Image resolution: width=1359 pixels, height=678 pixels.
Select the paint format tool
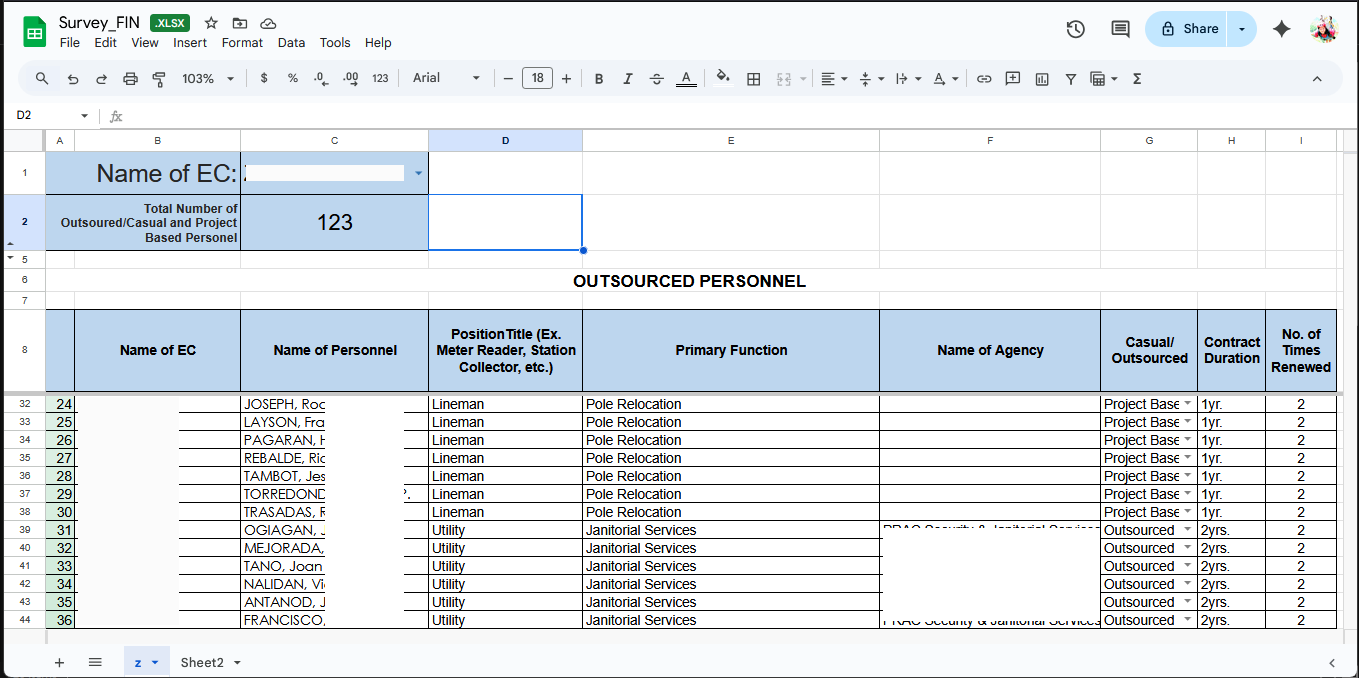pos(158,79)
